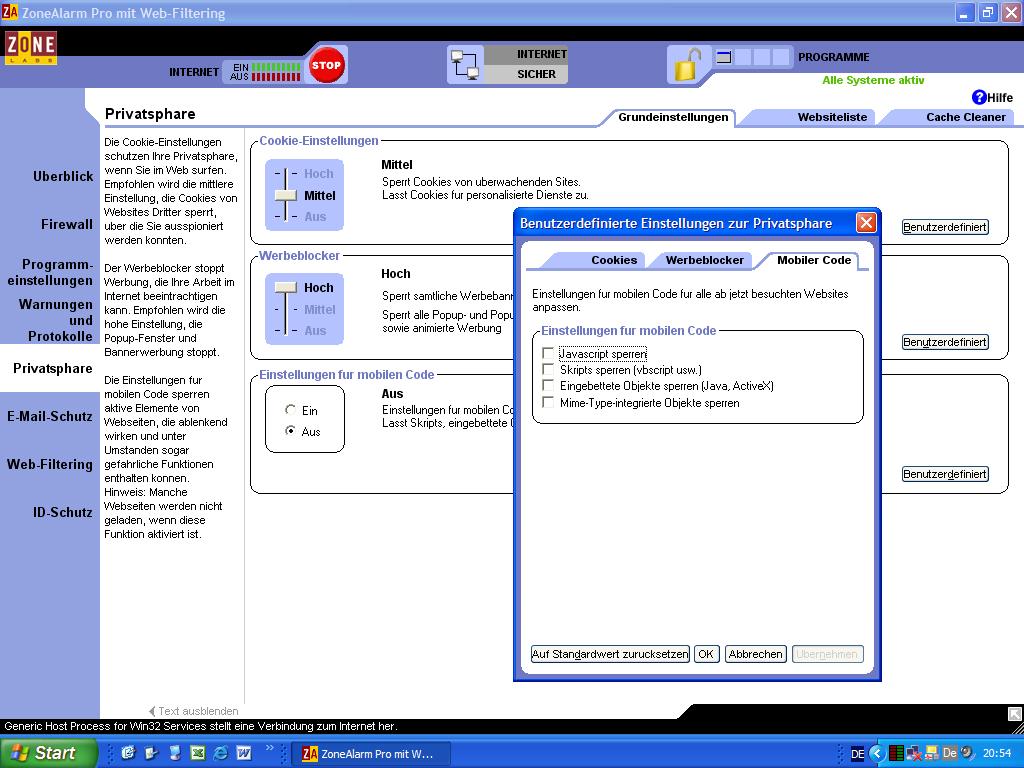Click the SICHER zone label at top center
The image size is (1024, 768).
(x=536, y=74)
